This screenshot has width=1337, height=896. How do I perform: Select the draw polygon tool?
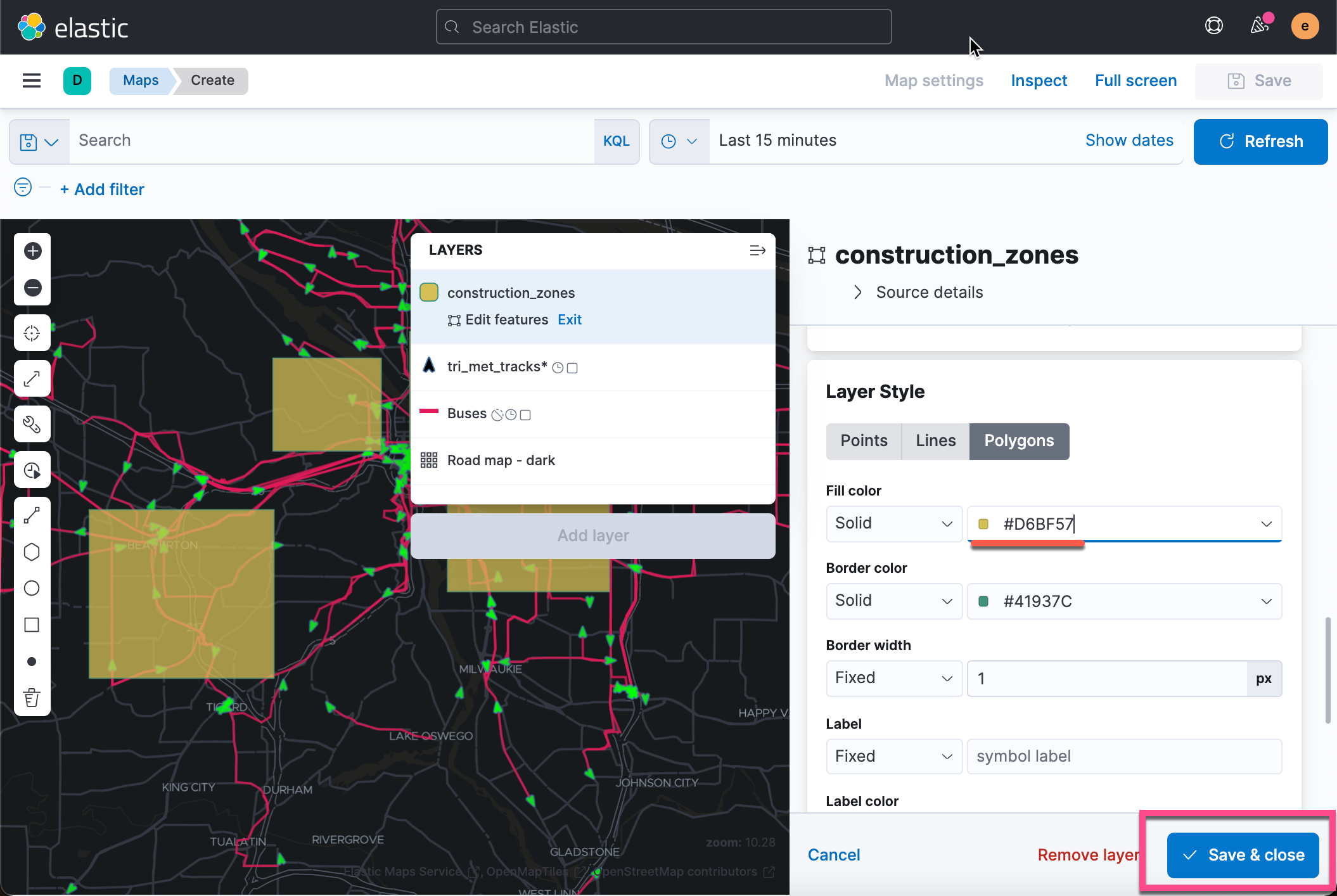(32, 552)
